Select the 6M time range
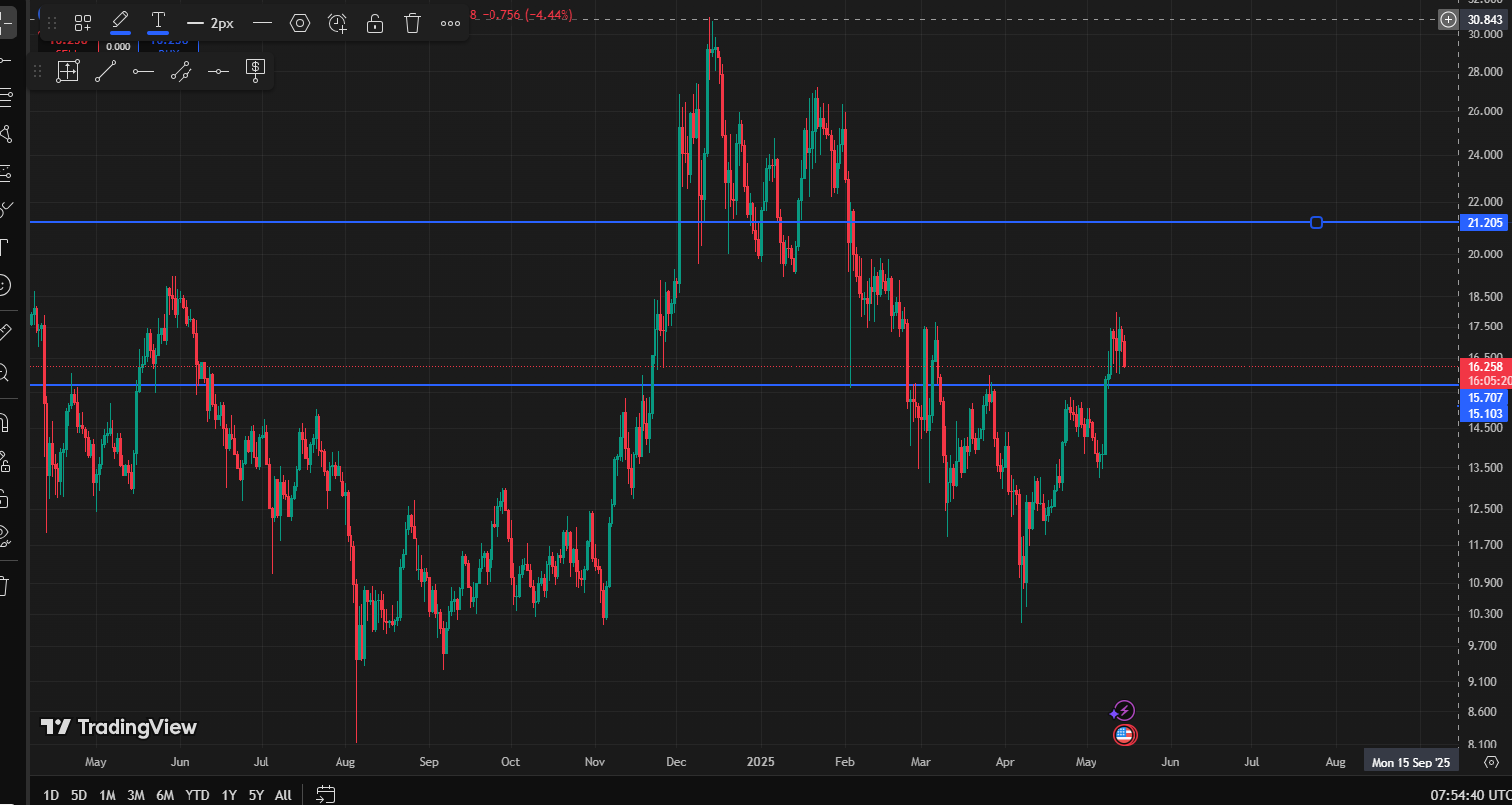This screenshot has width=1512, height=805. point(165,795)
